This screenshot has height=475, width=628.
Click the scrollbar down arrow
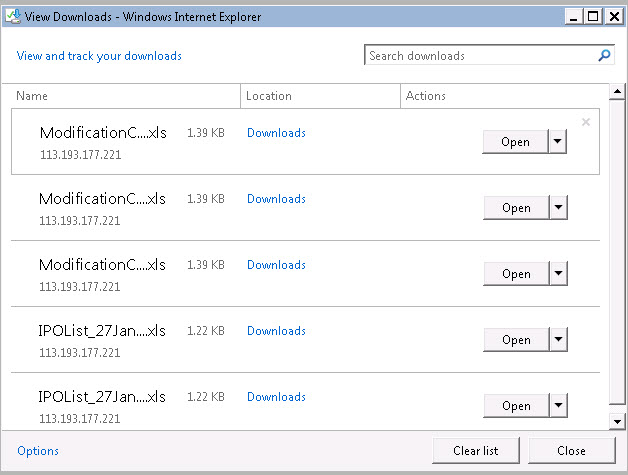[x=618, y=421]
